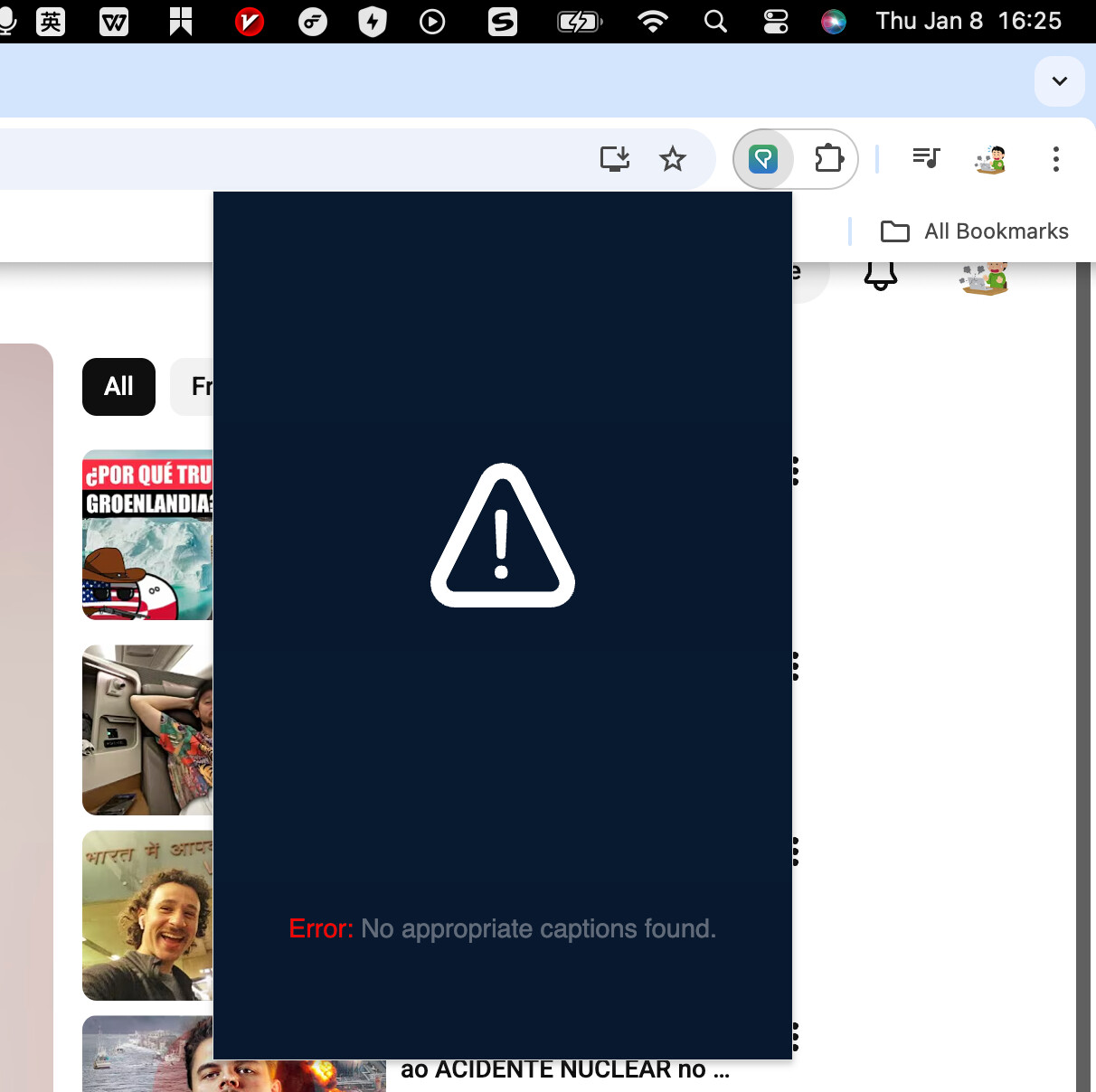Image resolution: width=1096 pixels, height=1092 pixels.
Task: Bookmark this page with the star icon
Action: 673,160
